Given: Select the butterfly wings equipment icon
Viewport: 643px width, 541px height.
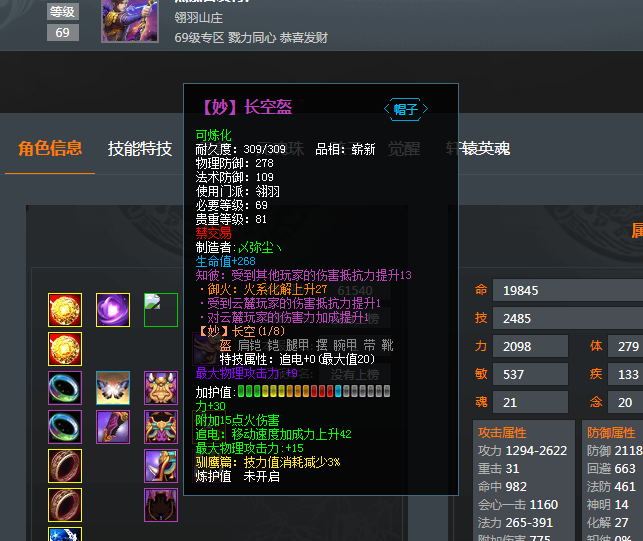Looking at the screenshot, I should (x=113, y=388).
